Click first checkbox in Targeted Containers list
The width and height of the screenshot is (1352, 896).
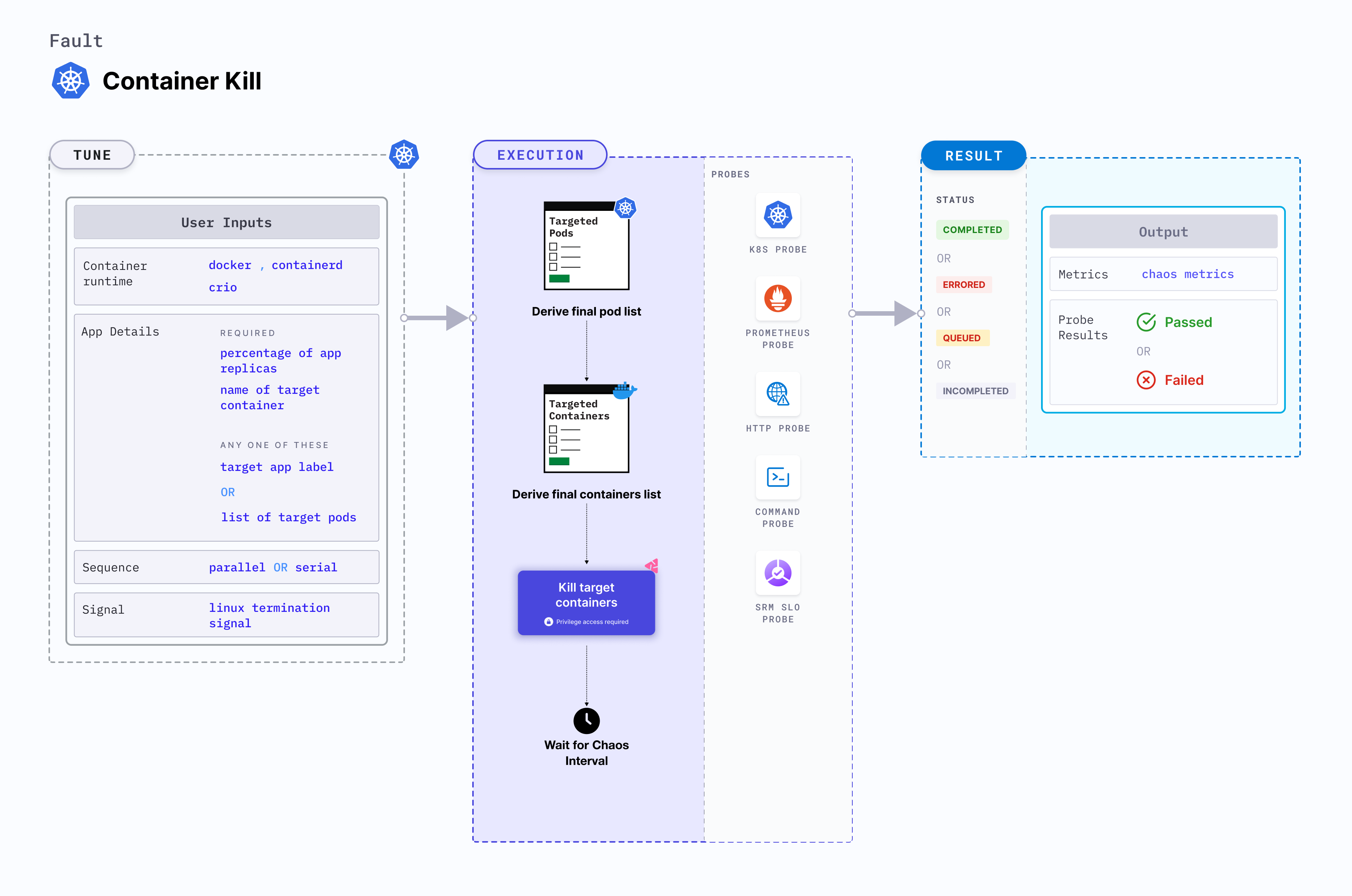pyautogui.click(x=553, y=430)
